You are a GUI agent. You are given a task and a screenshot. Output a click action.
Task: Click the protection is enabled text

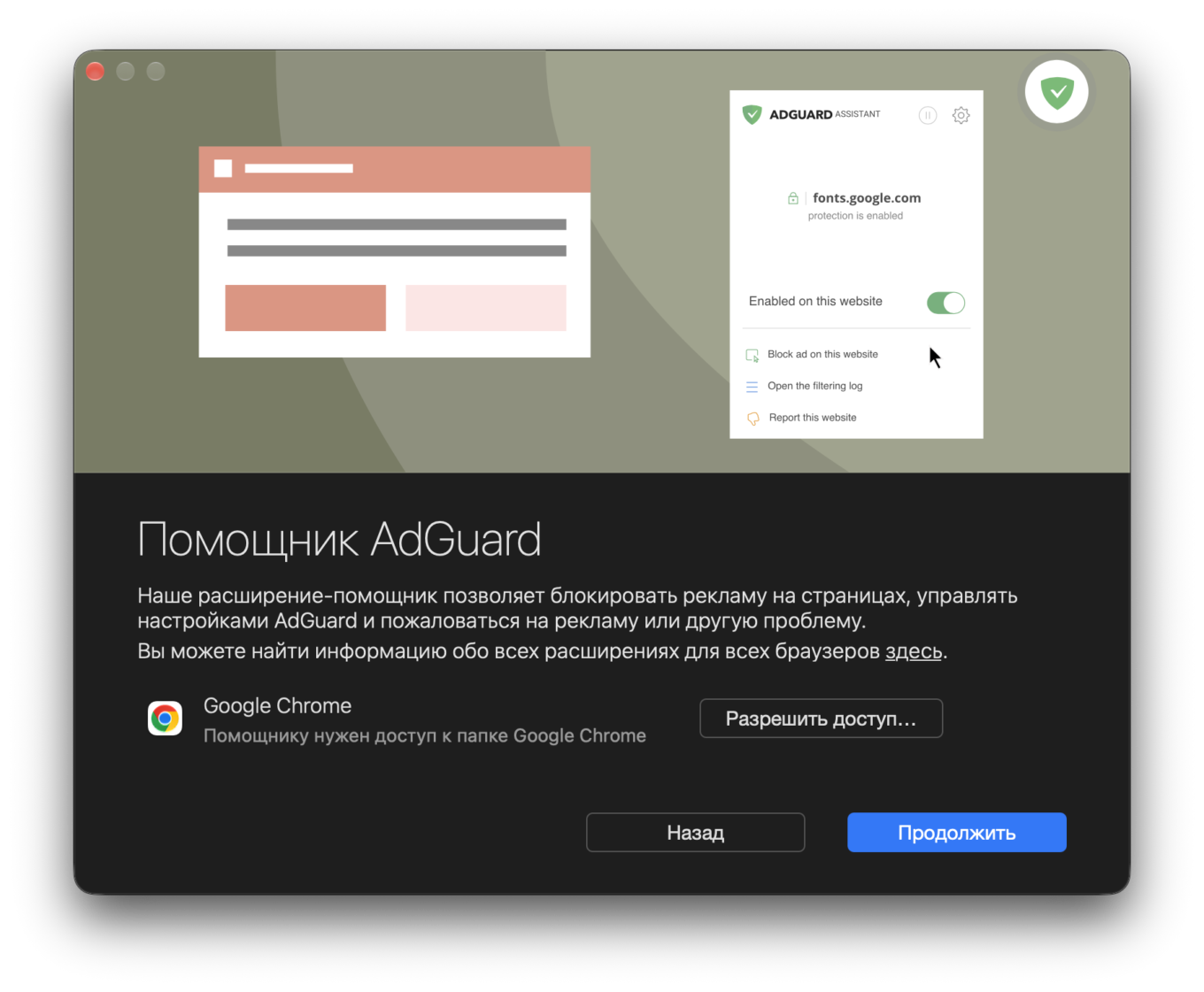tap(855, 216)
